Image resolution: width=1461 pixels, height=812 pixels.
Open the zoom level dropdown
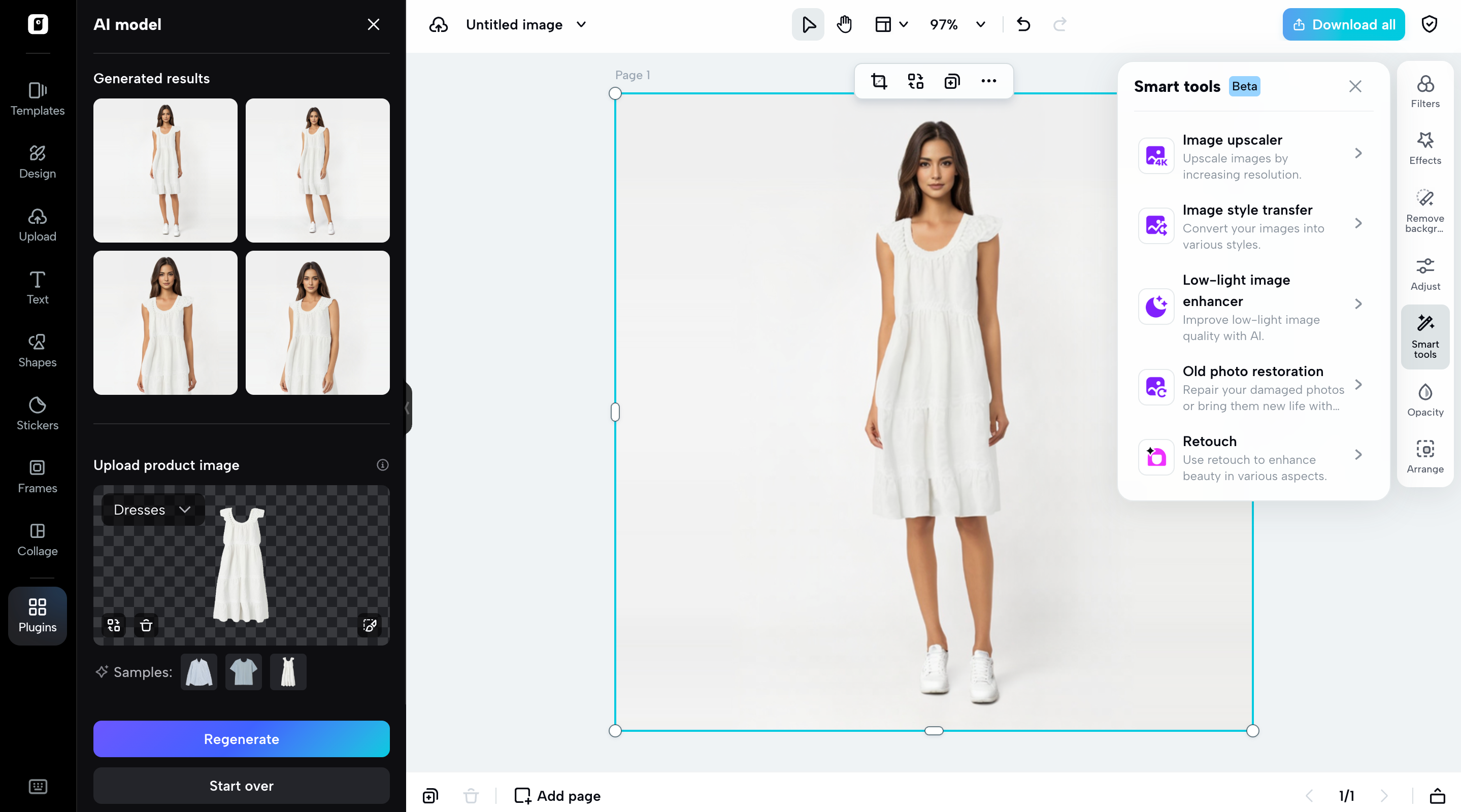click(x=980, y=24)
